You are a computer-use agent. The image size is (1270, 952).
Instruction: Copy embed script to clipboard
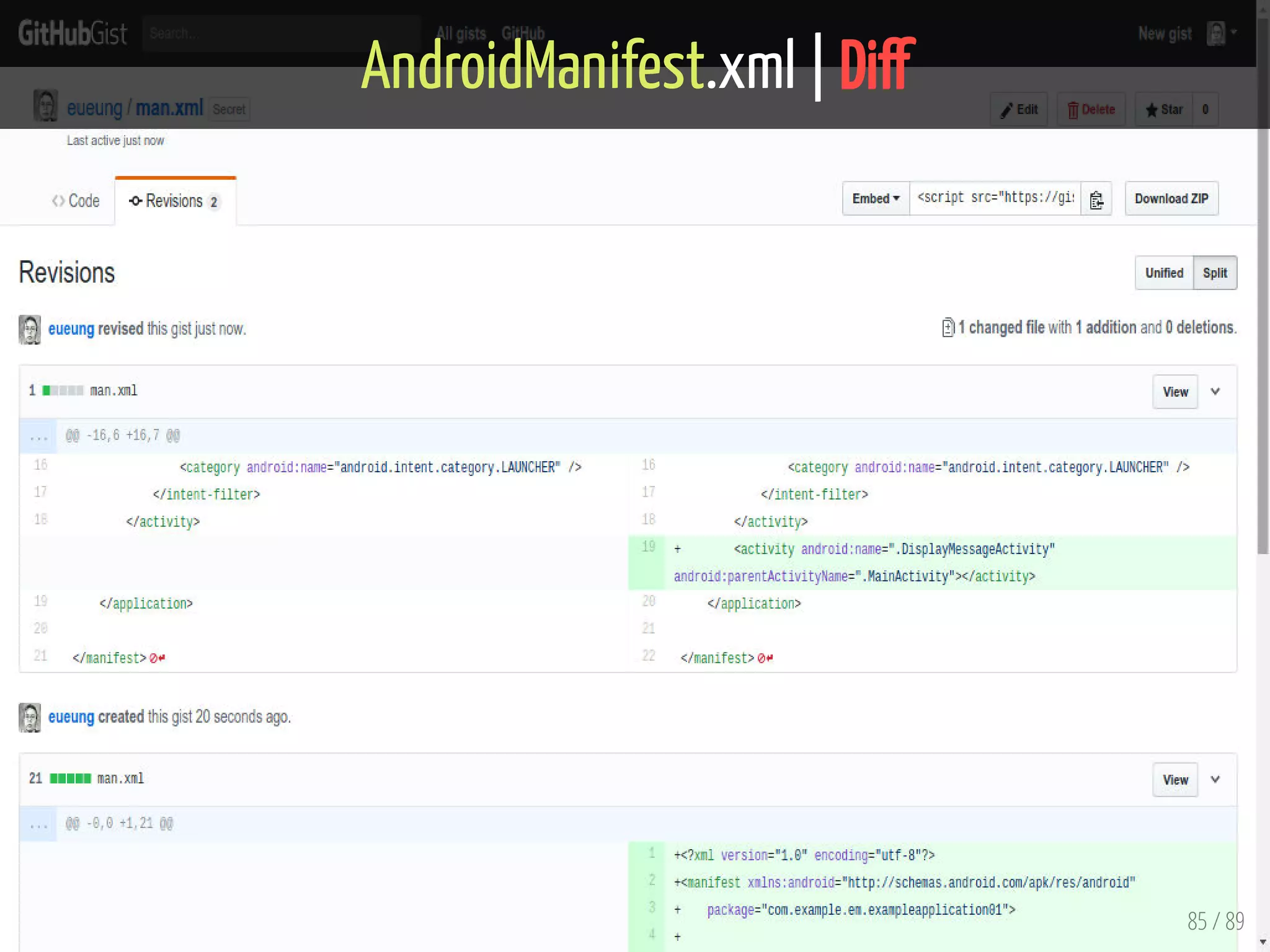(x=1096, y=199)
